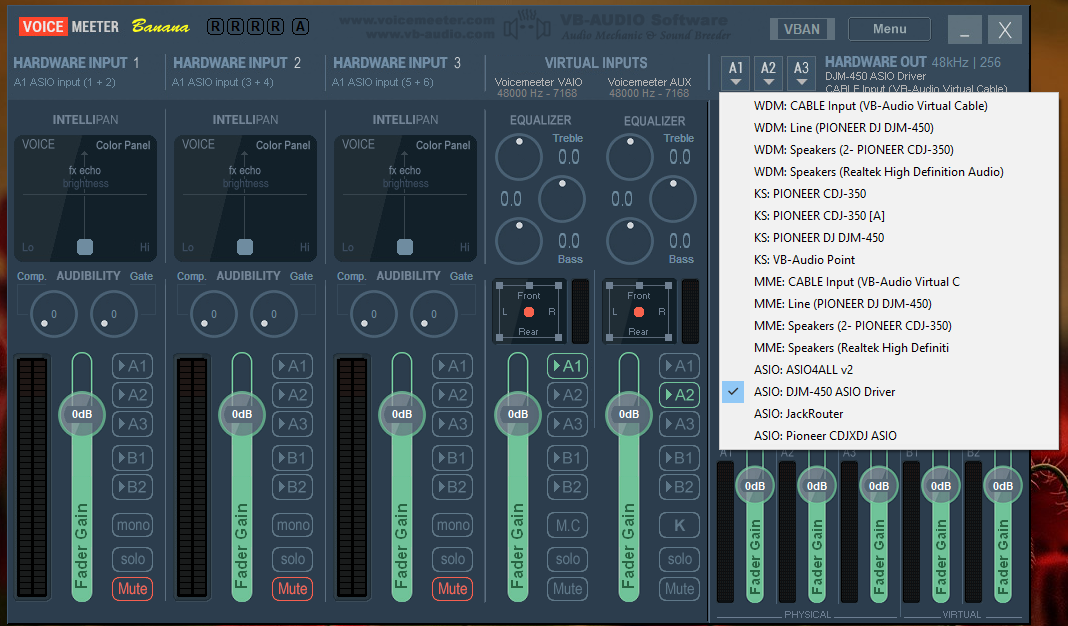Solo the Hardware Input 2 strip
The height and width of the screenshot is (626, 1068).
click(x=293, y=559)
